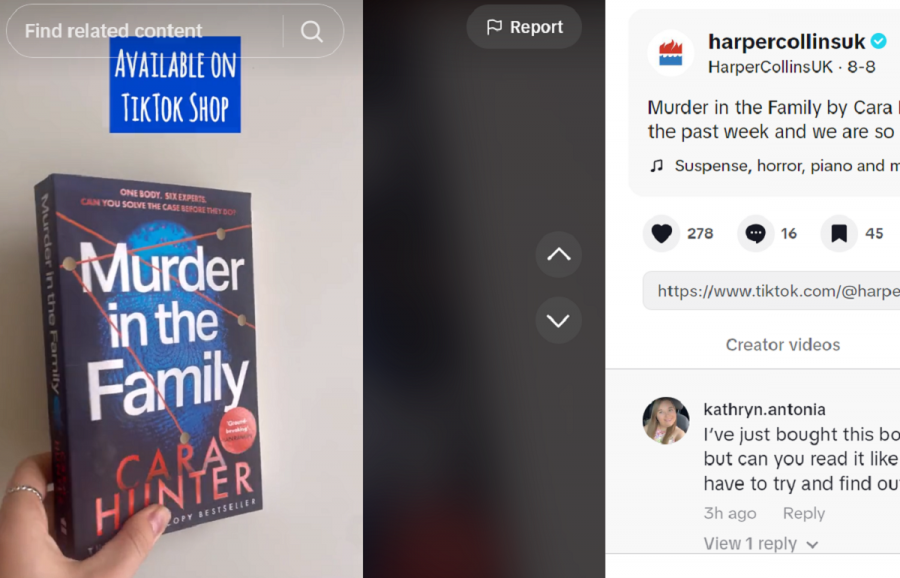
Task: Click the Report flag button
Action: point(524,27)
